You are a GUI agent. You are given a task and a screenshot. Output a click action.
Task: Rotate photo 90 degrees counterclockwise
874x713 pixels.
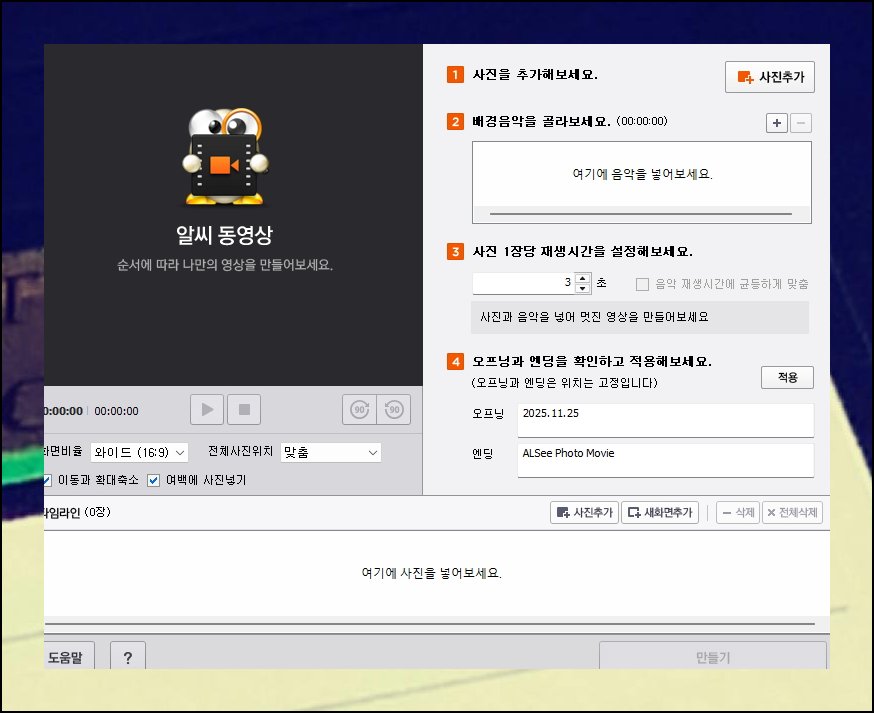394,410
